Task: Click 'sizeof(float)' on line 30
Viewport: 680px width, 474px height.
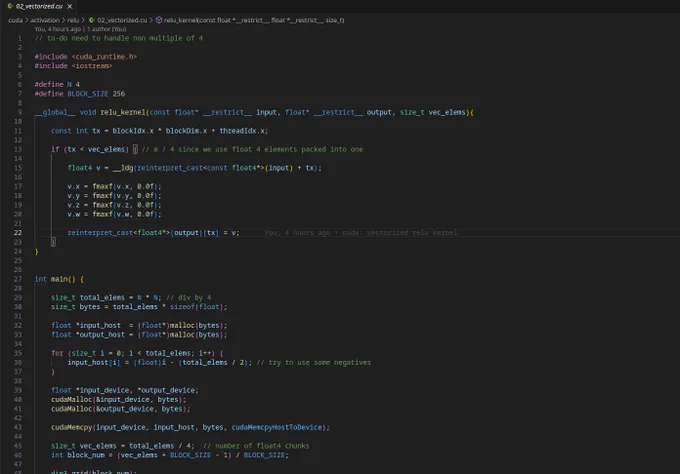Action: tap(196, 307)
